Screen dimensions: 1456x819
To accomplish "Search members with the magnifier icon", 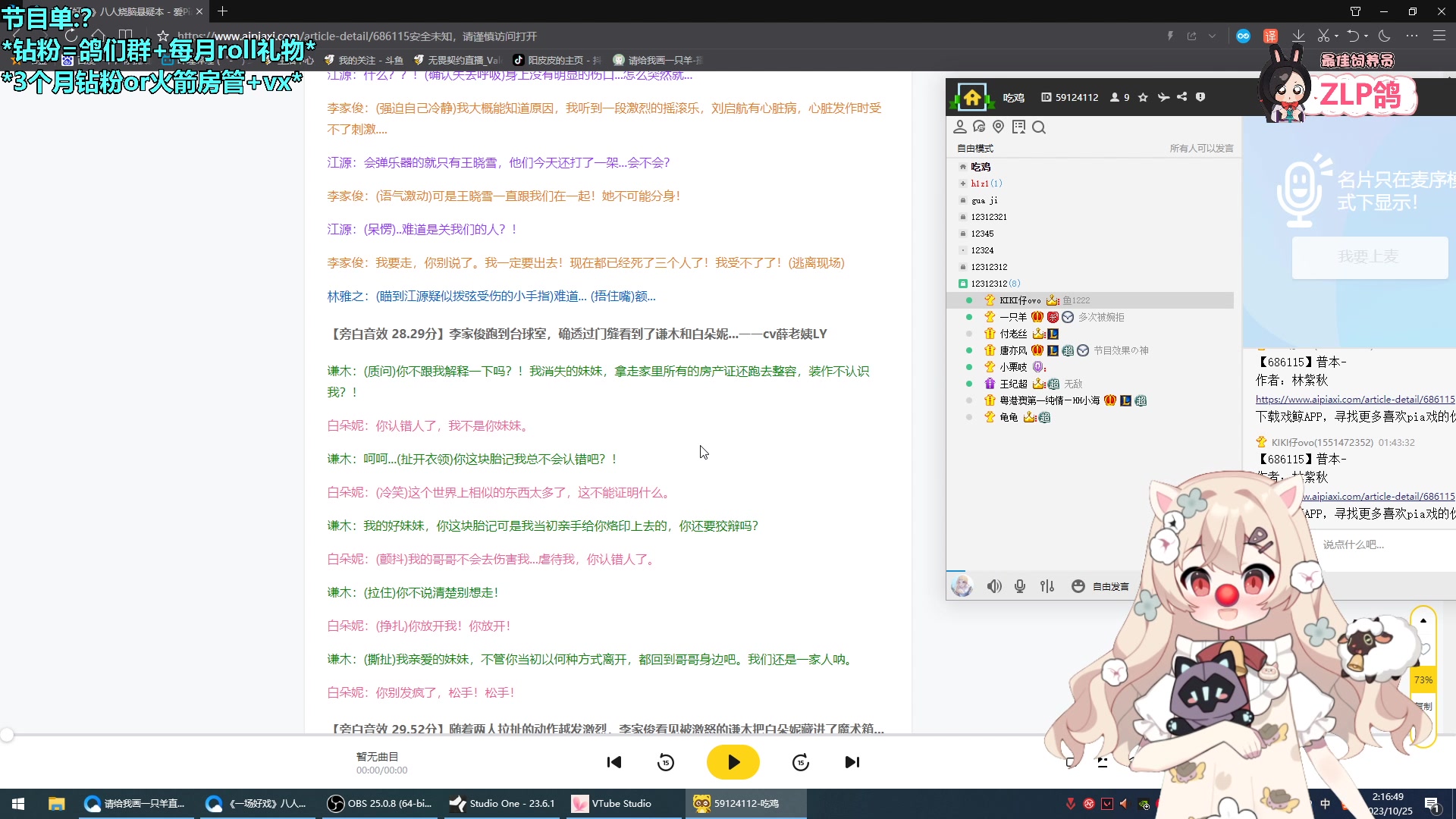I will pyautogui.click(x=1039, y=127).
